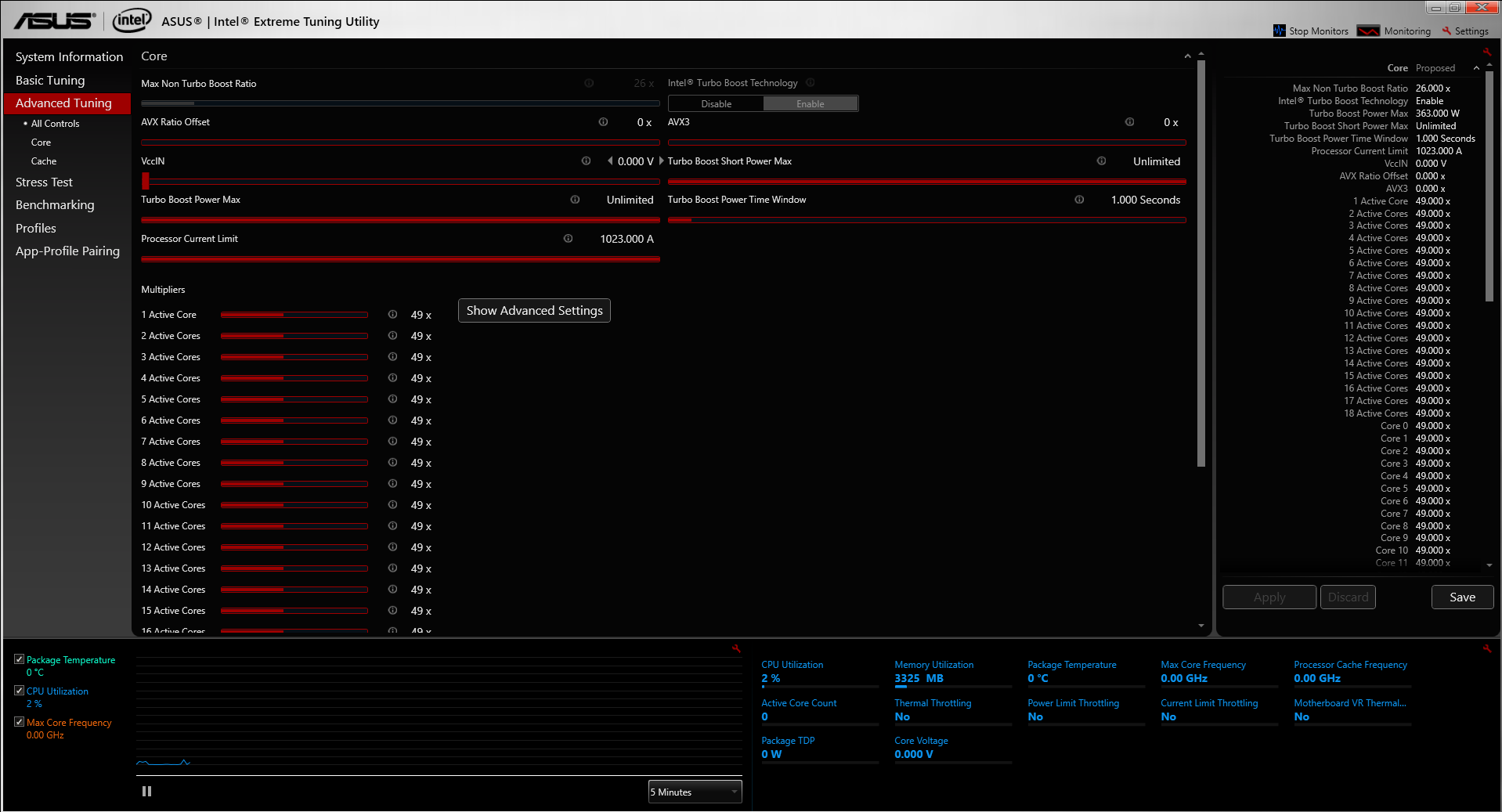Click info icon for Processor Current Limit
This screenshot has width=1502, height=812.
(x=568, y=239)
